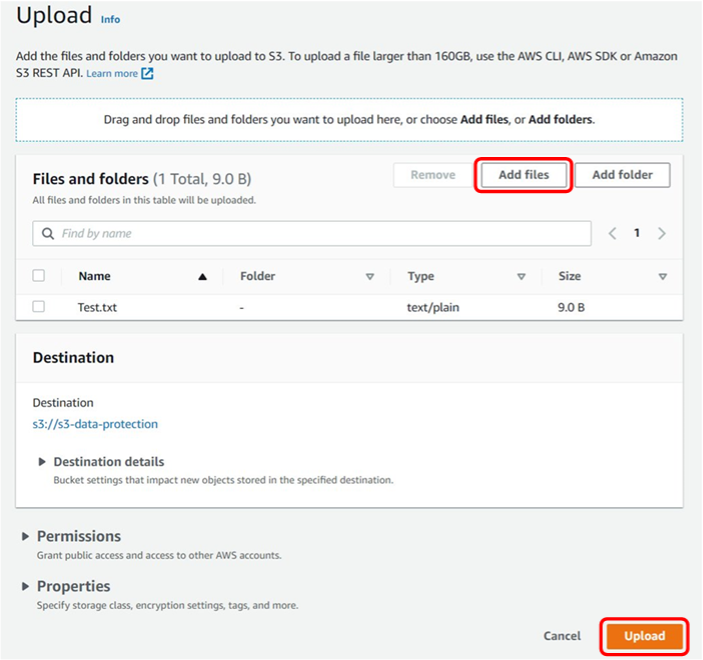The height and width of the screenshot is (660, 703).
Task: Sort the Type column
Action: pos(520,277)
